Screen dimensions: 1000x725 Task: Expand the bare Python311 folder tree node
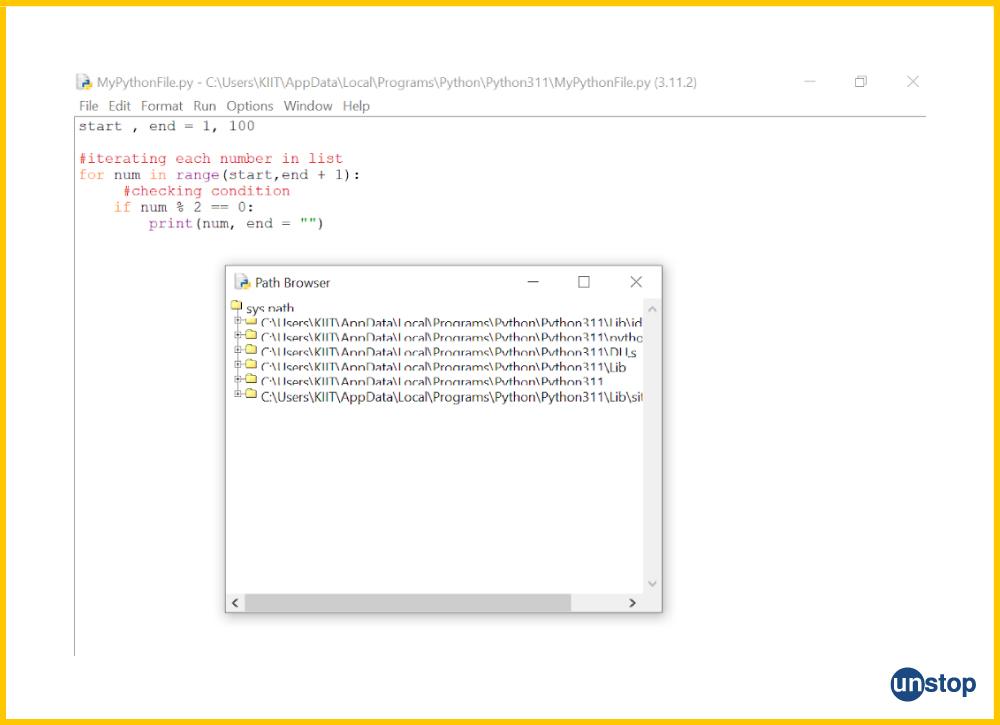(237, 379)
